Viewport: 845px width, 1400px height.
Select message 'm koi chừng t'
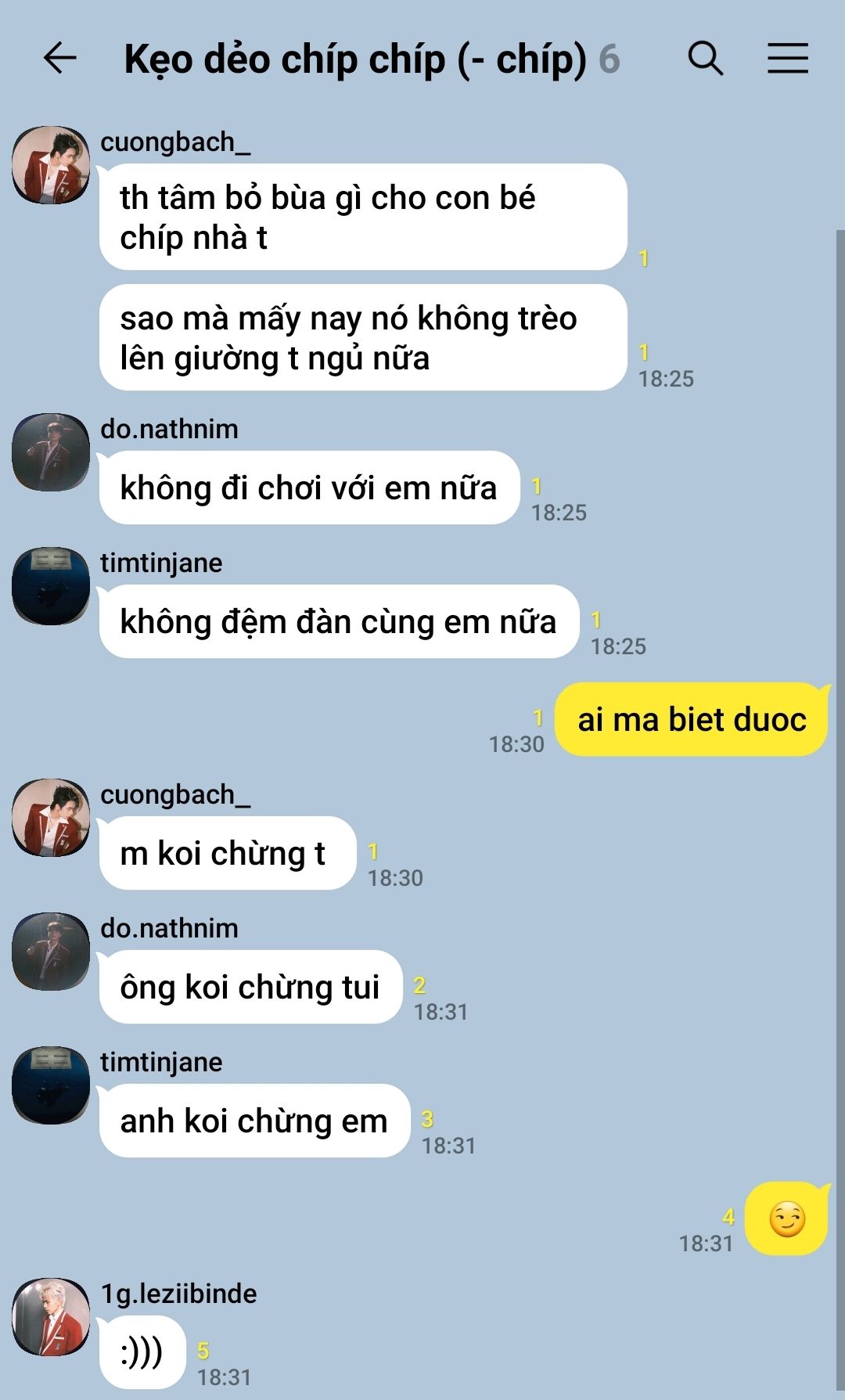click(227, 853)
